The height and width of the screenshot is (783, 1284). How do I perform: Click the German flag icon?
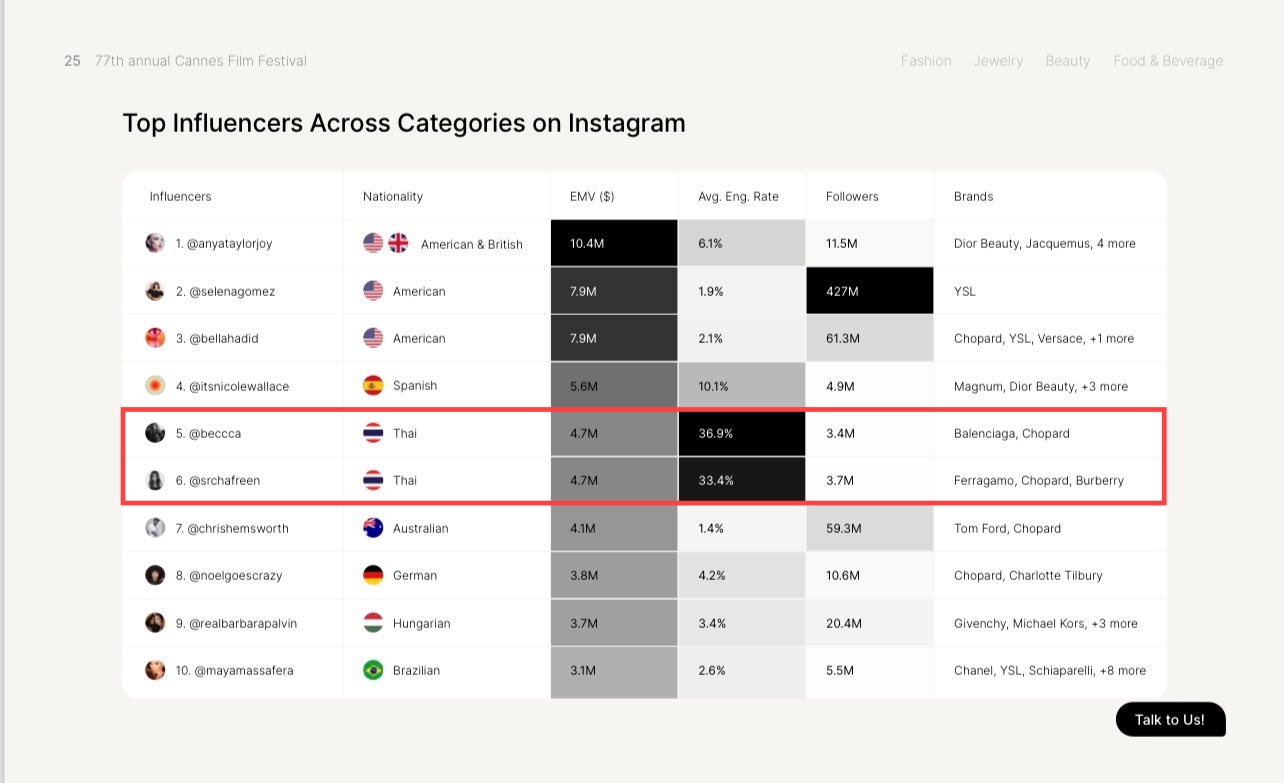[x=373, y=575]
